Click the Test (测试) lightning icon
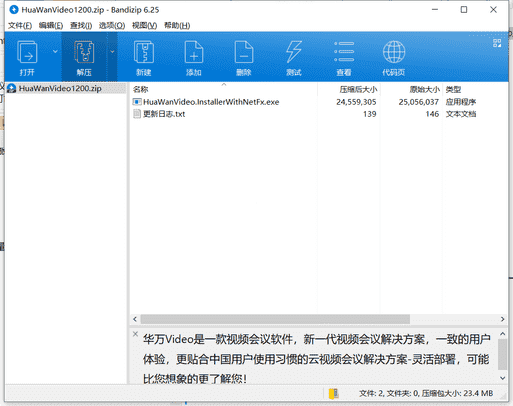The image size is (513, 406). [294, 52]
